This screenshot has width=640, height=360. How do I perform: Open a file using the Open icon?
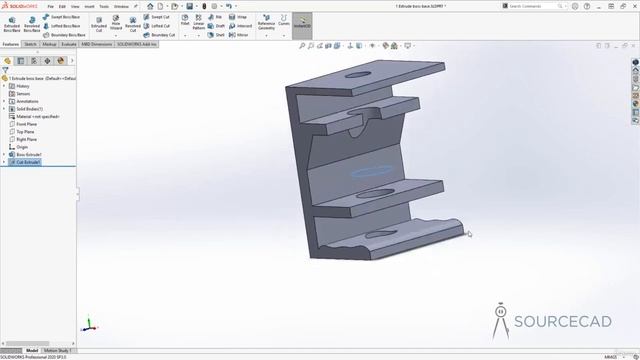[x=175, y=6]
